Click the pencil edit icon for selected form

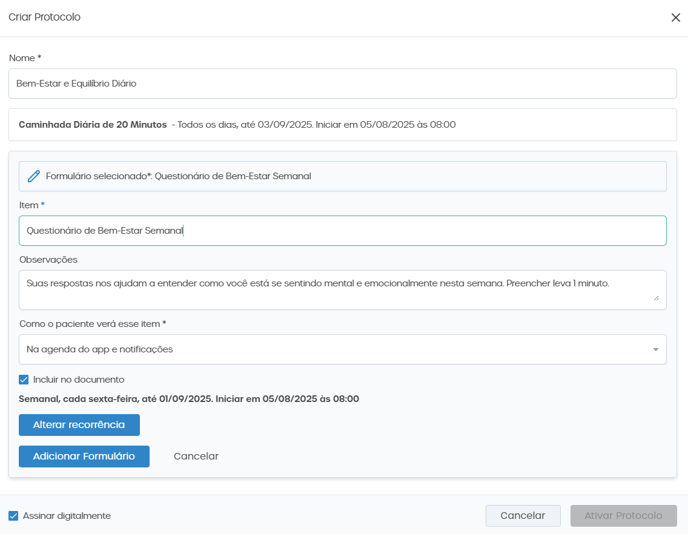click(x=34, y=176)
